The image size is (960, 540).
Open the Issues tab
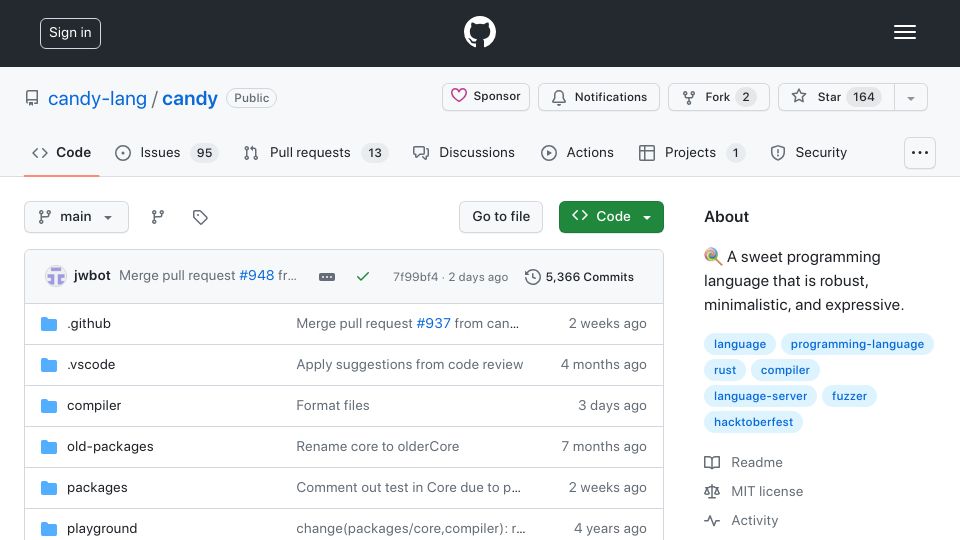coord(167,152)
